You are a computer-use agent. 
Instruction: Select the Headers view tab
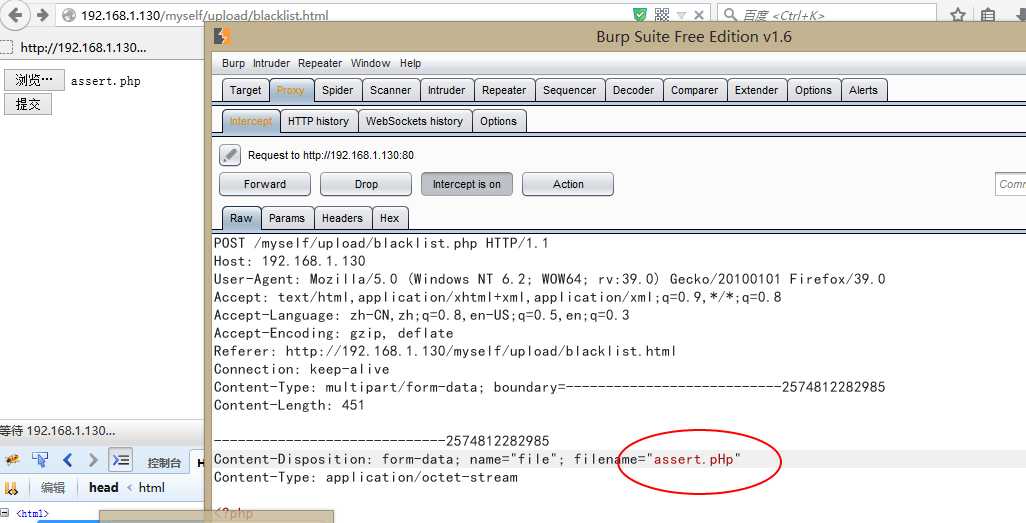(x=342, y=219)
